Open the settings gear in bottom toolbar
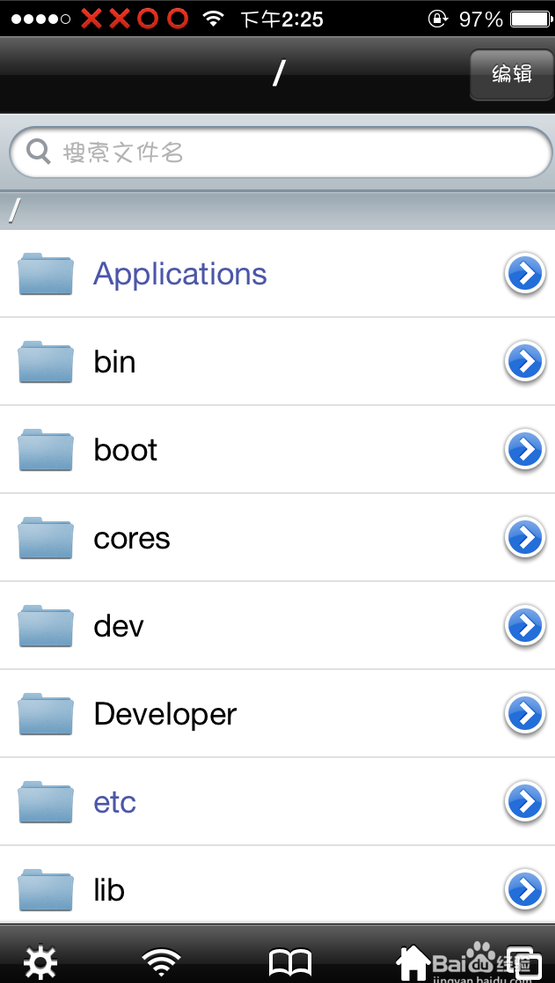The height and width of the screenshot is (983, 555). [41, 961]
